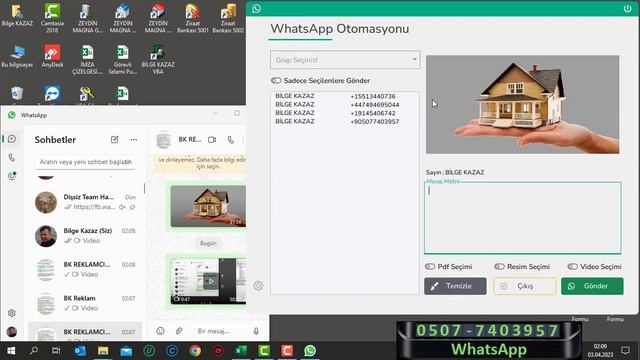The image size is (640, 360).
Task: Click the green 'Gönder' button
Action: 592,286
